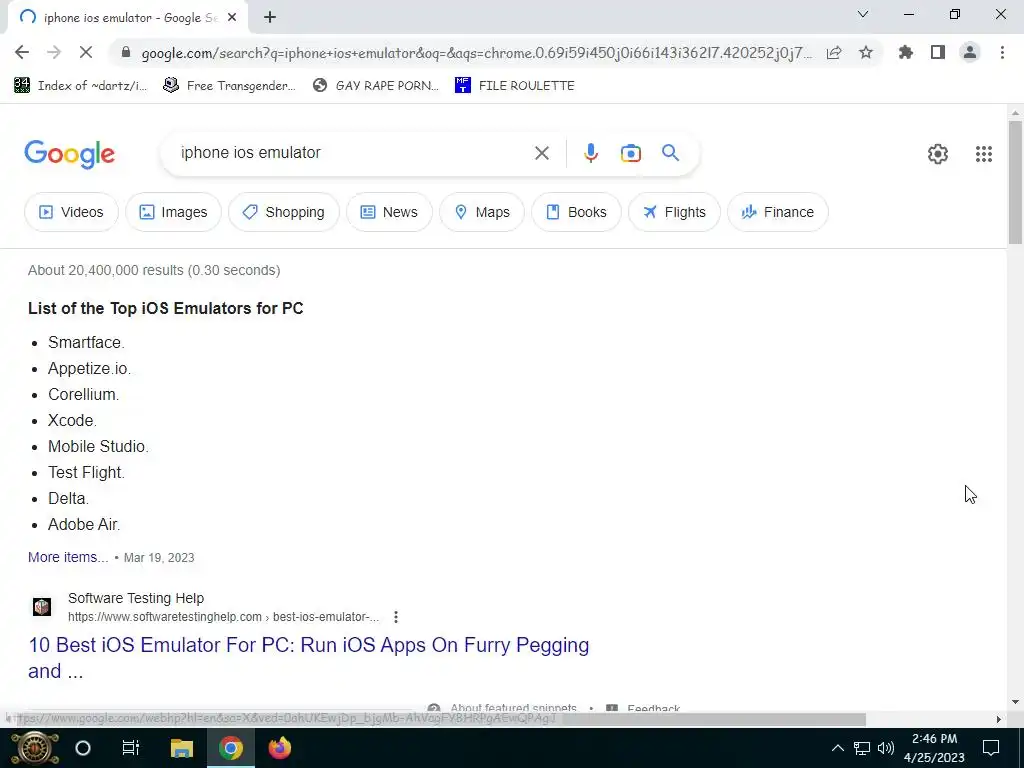Start voice search with the microphone
The image size is (1024, 768).
coord(590,153)
